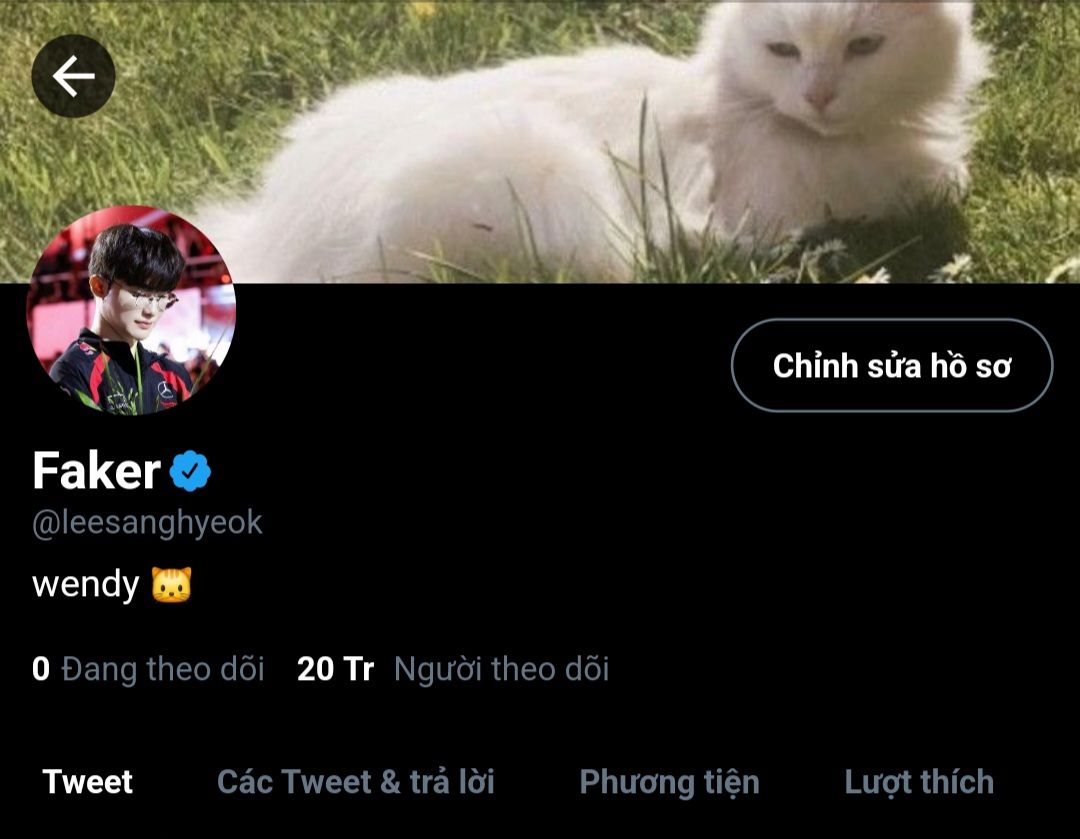Open the round profile avatar photo
Image resolution: width=1080 pixels, height=839 pixels.
click(131, 310)
